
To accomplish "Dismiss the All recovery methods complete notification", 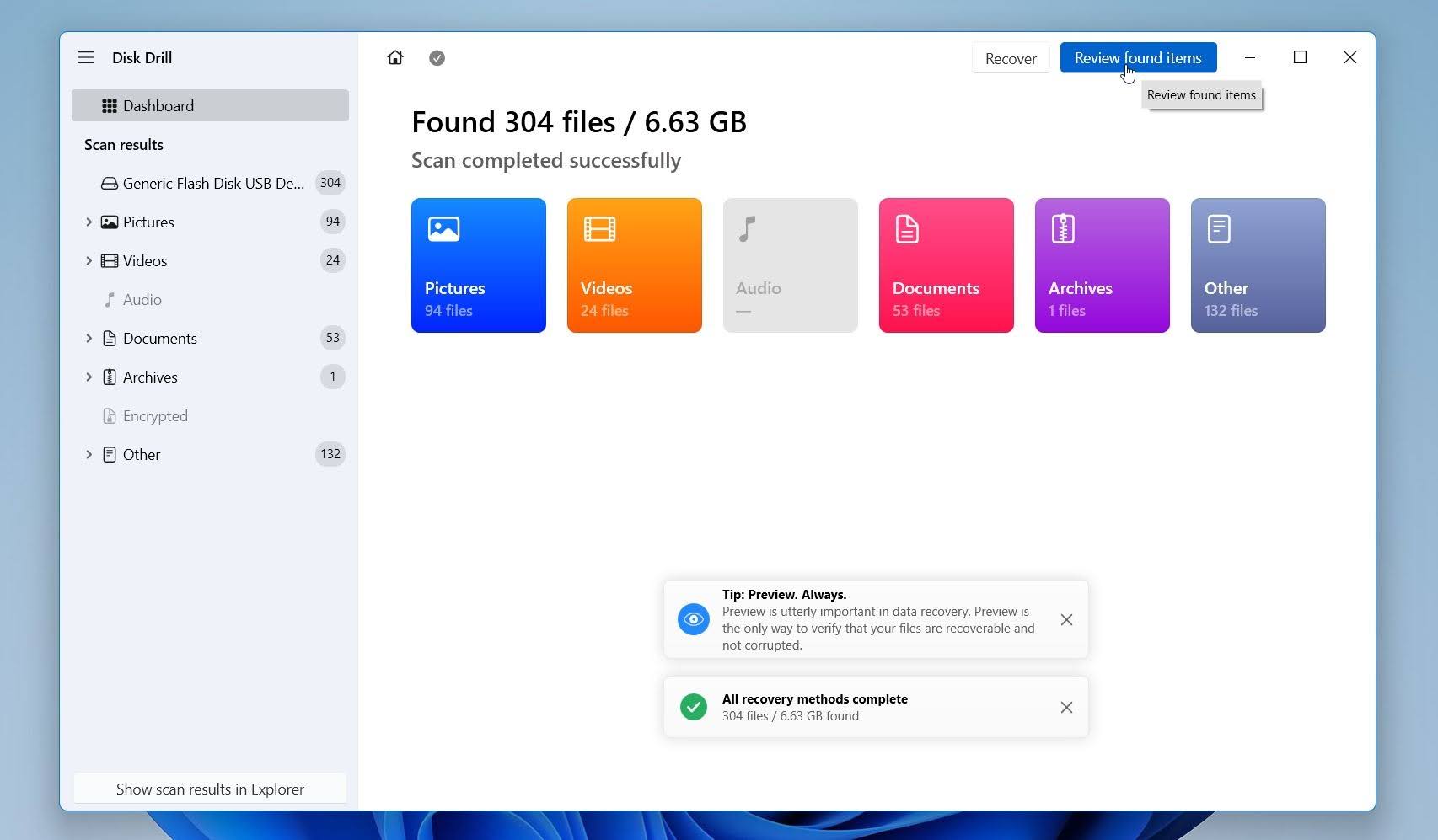I will pyautogui.click(x=1066, y=707).
